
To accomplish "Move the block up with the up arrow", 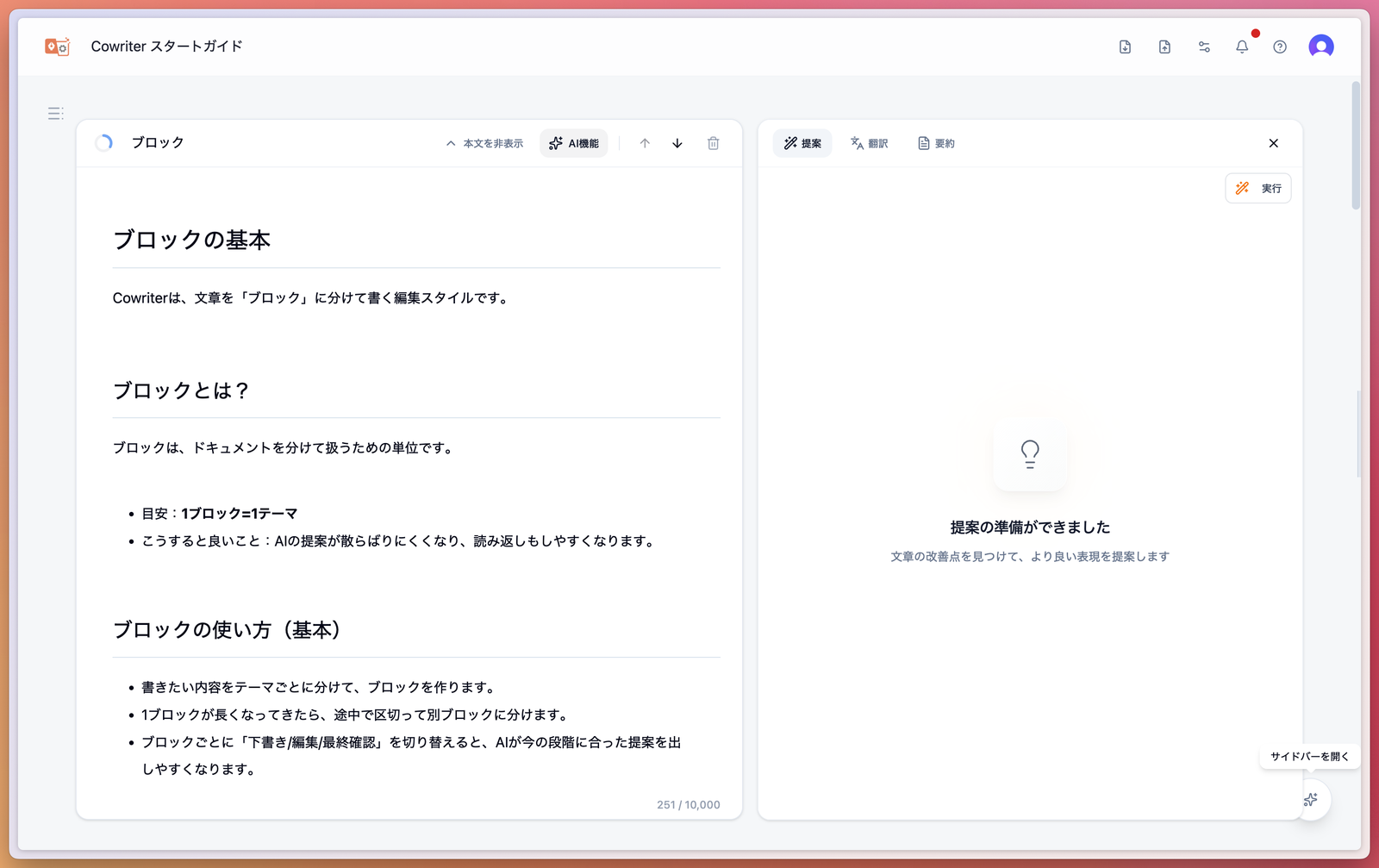I will (644, 143).
